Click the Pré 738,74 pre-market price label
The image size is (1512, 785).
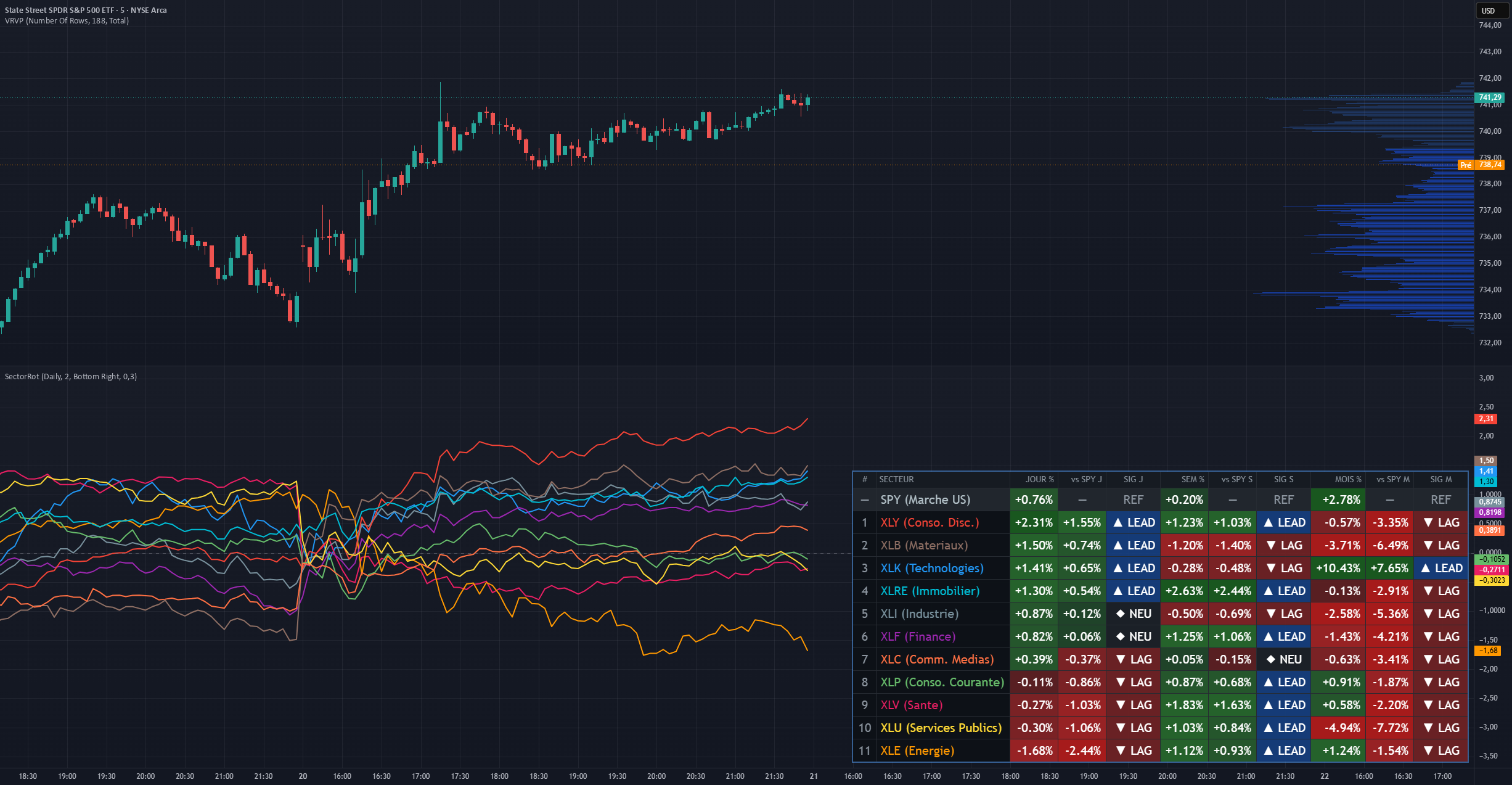[1481, 165]
